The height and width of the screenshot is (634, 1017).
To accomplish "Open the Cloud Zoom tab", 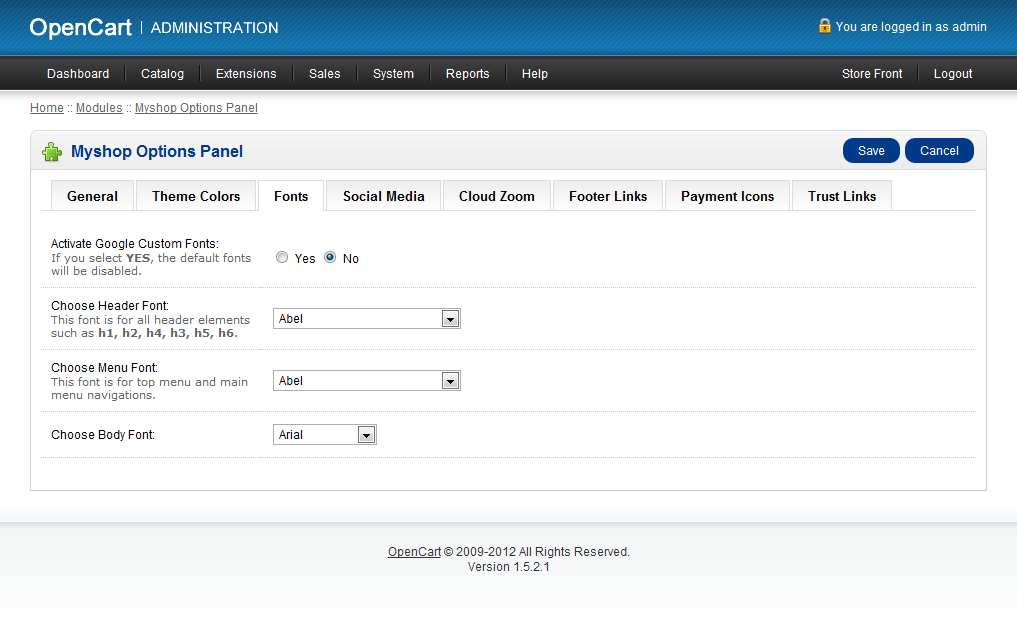I will (497, 196).
